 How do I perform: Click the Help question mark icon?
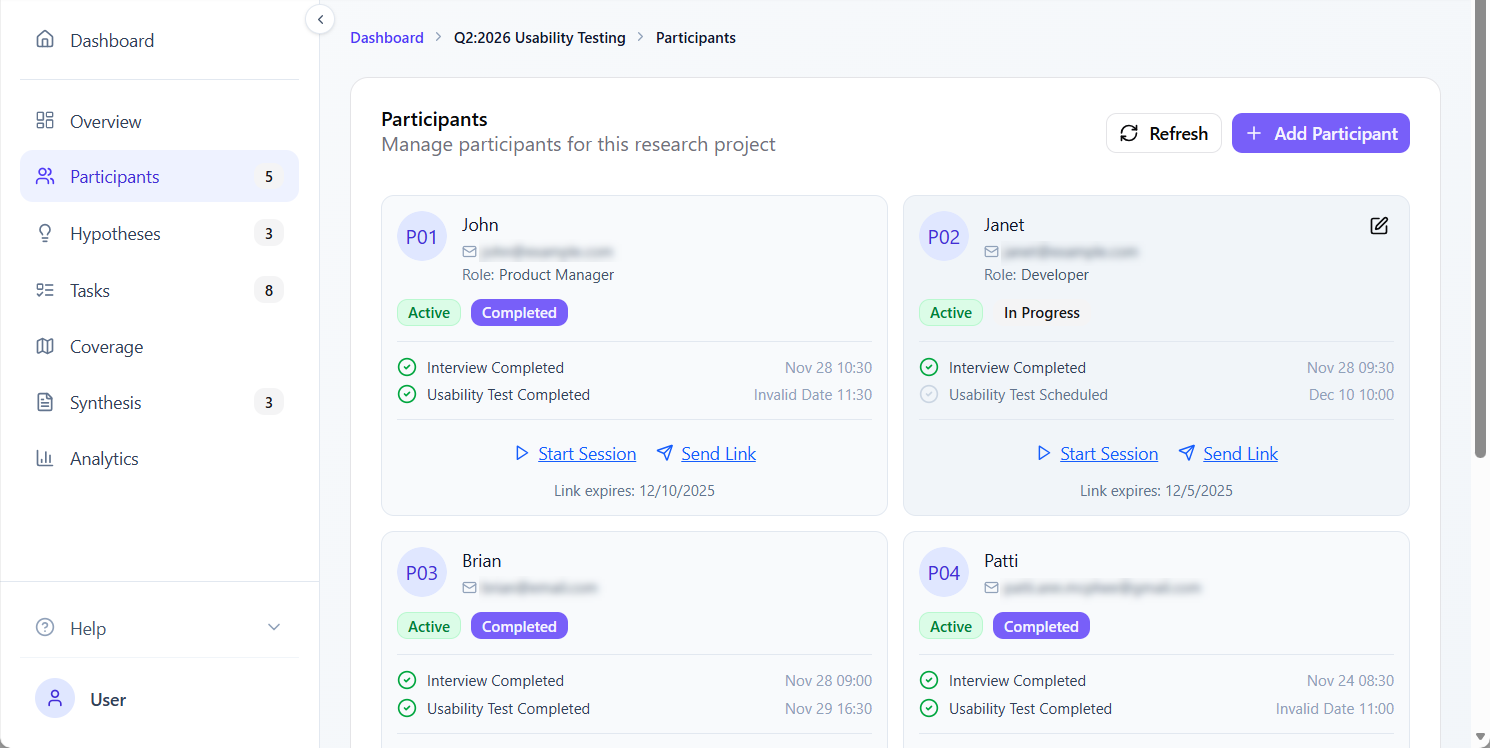(x=45, y=628)
